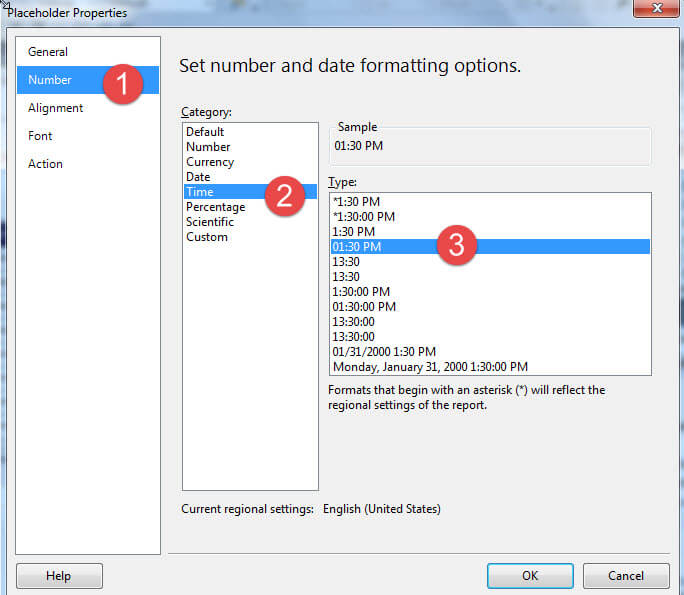Choose Default in the Category list

point(205,132)
